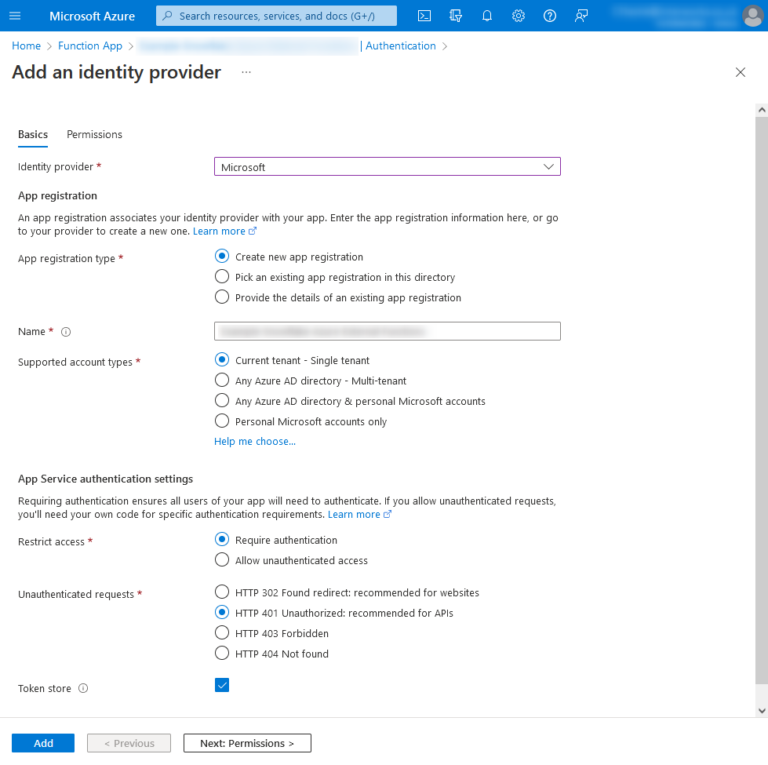The height and width of the screenshot is (765, 768).
Task: Click the Name input field
Action: (387, 331)
